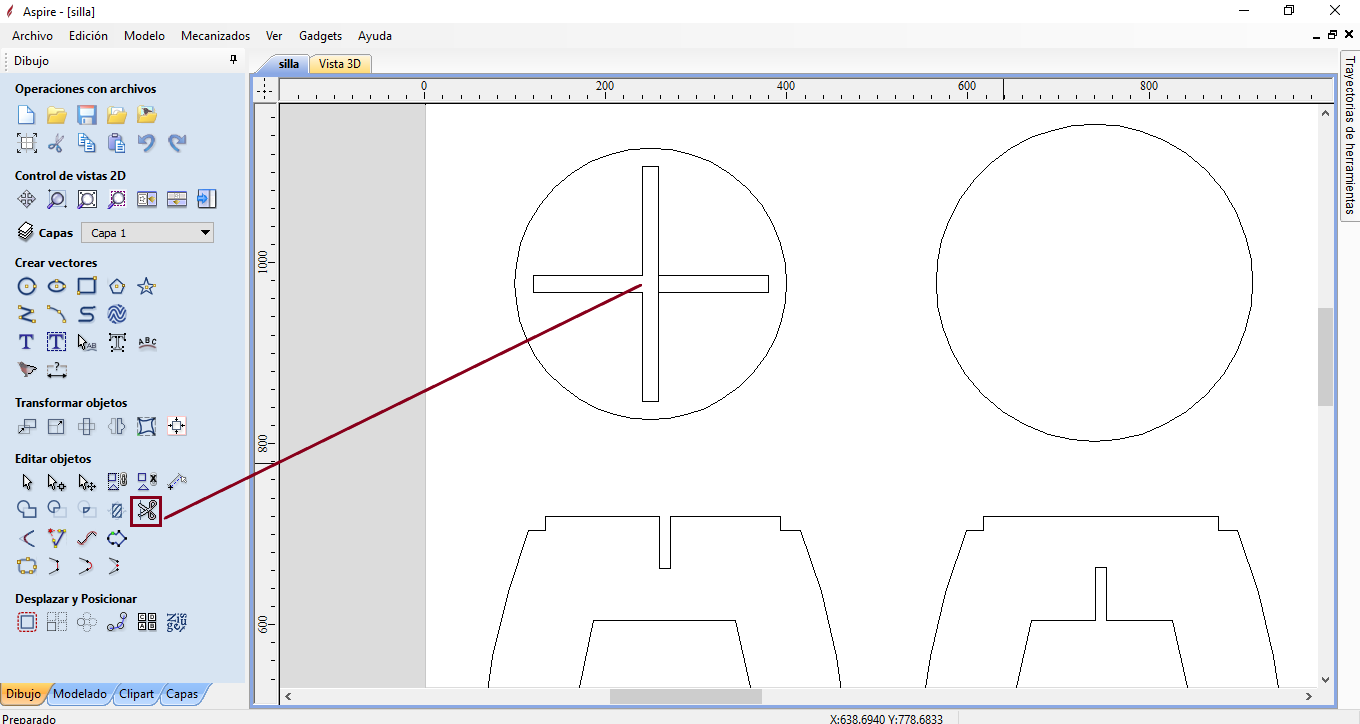The height and width of the screenshot is (724, 1360).
Task: Click the vertical scrollbar thumb
Action: (x=1326, y=357)
